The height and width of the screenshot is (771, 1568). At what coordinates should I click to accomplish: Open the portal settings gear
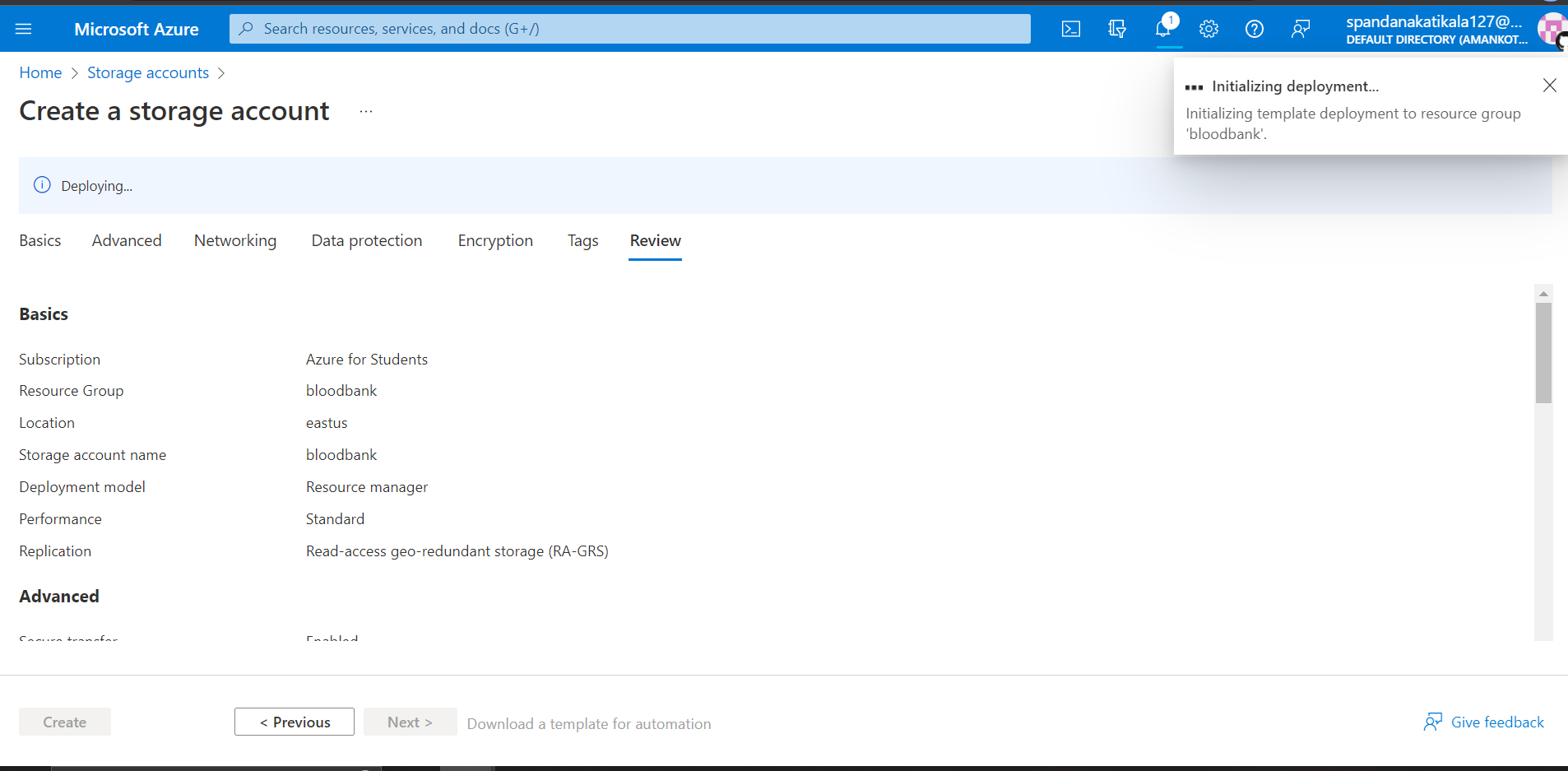point(1208,28)
